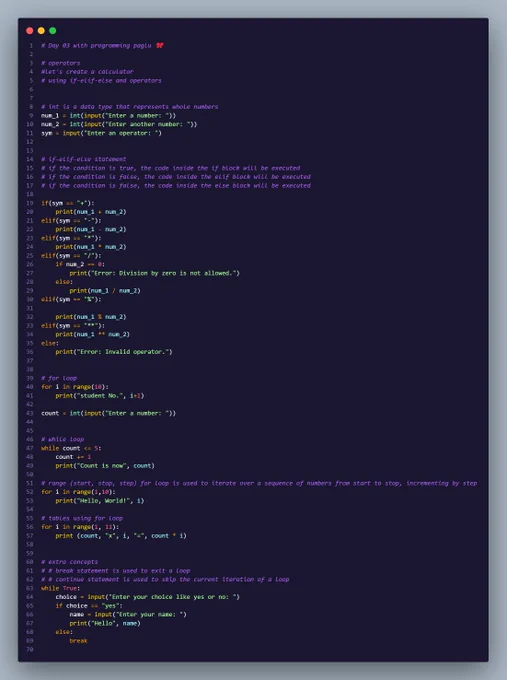The image size is (507, 680).
Task: Click the elif(sym == "**"): line
Action: [73, 325]
